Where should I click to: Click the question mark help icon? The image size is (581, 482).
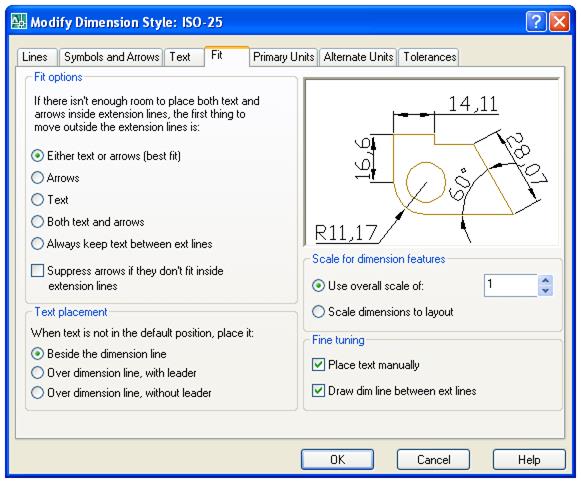(x=536, y=21)
